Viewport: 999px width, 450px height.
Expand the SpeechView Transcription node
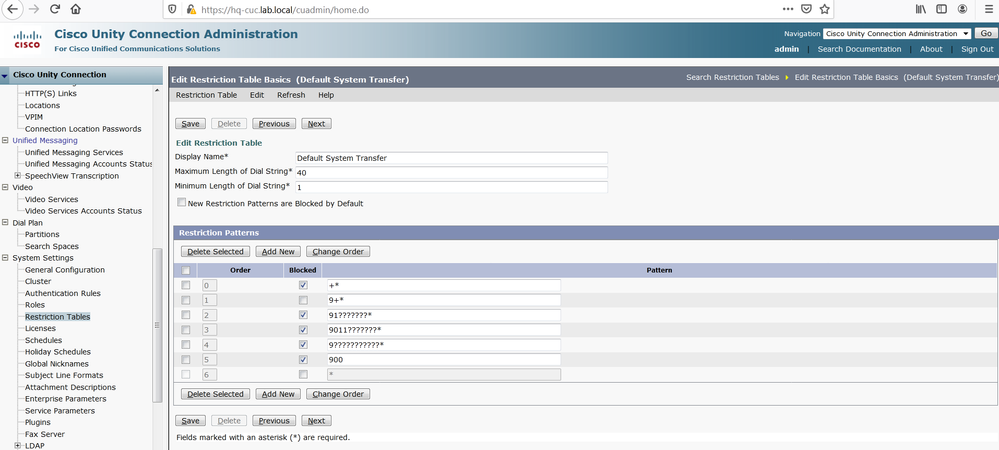18,176
